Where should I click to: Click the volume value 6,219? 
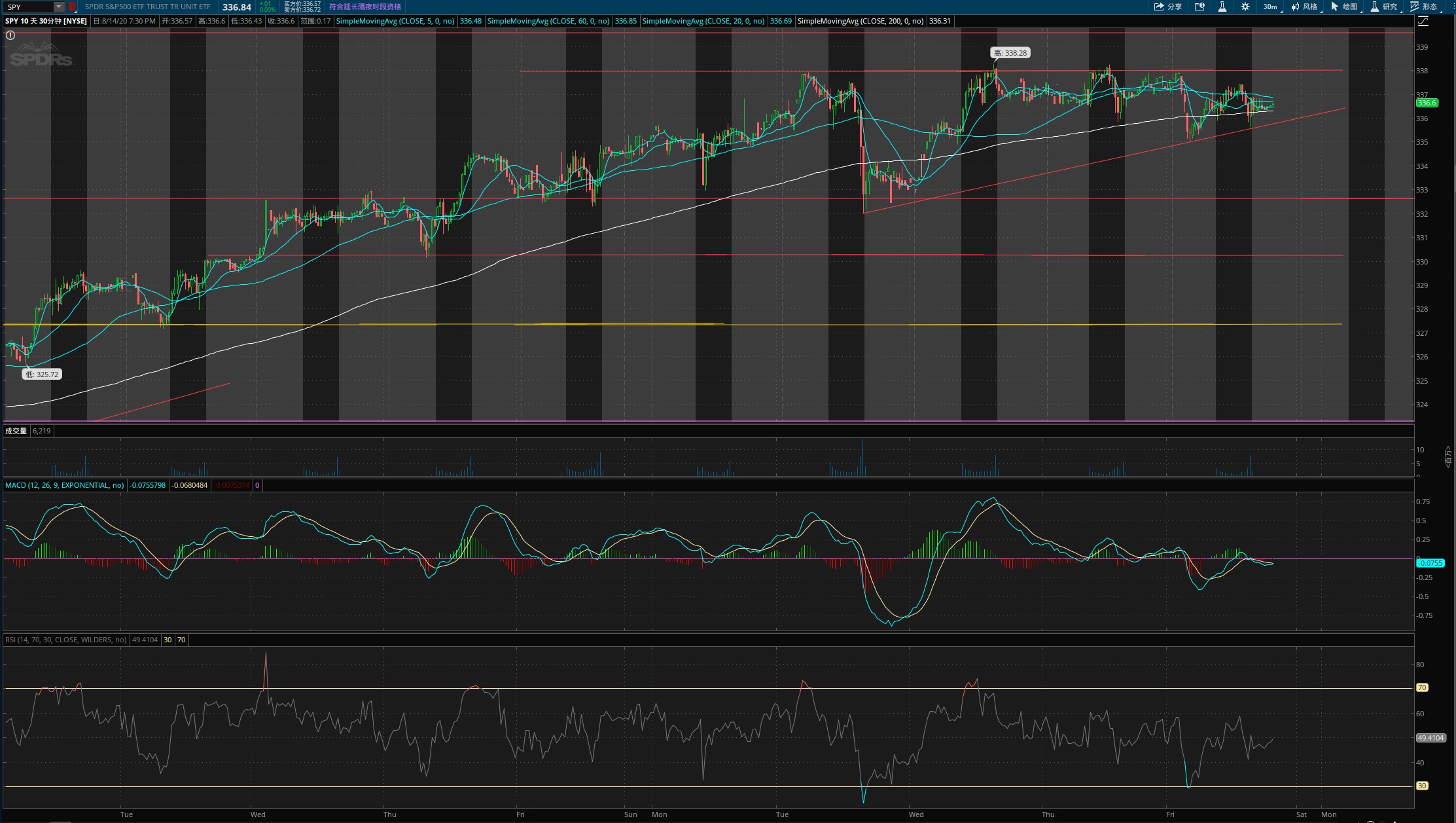42,431
